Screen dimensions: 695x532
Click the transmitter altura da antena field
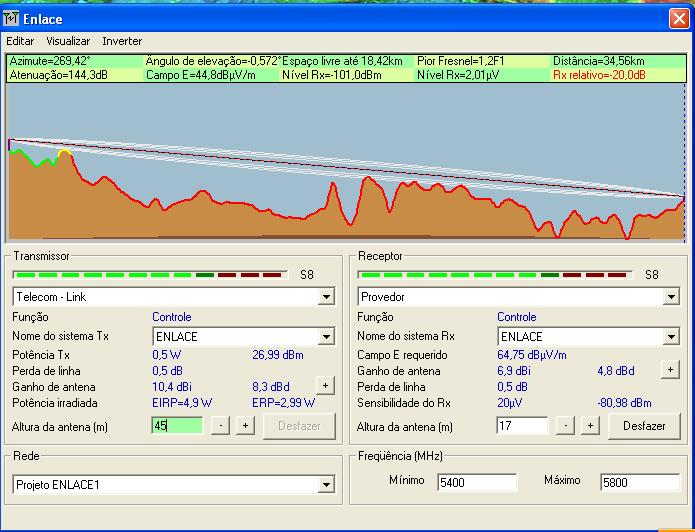pos(176,426)
